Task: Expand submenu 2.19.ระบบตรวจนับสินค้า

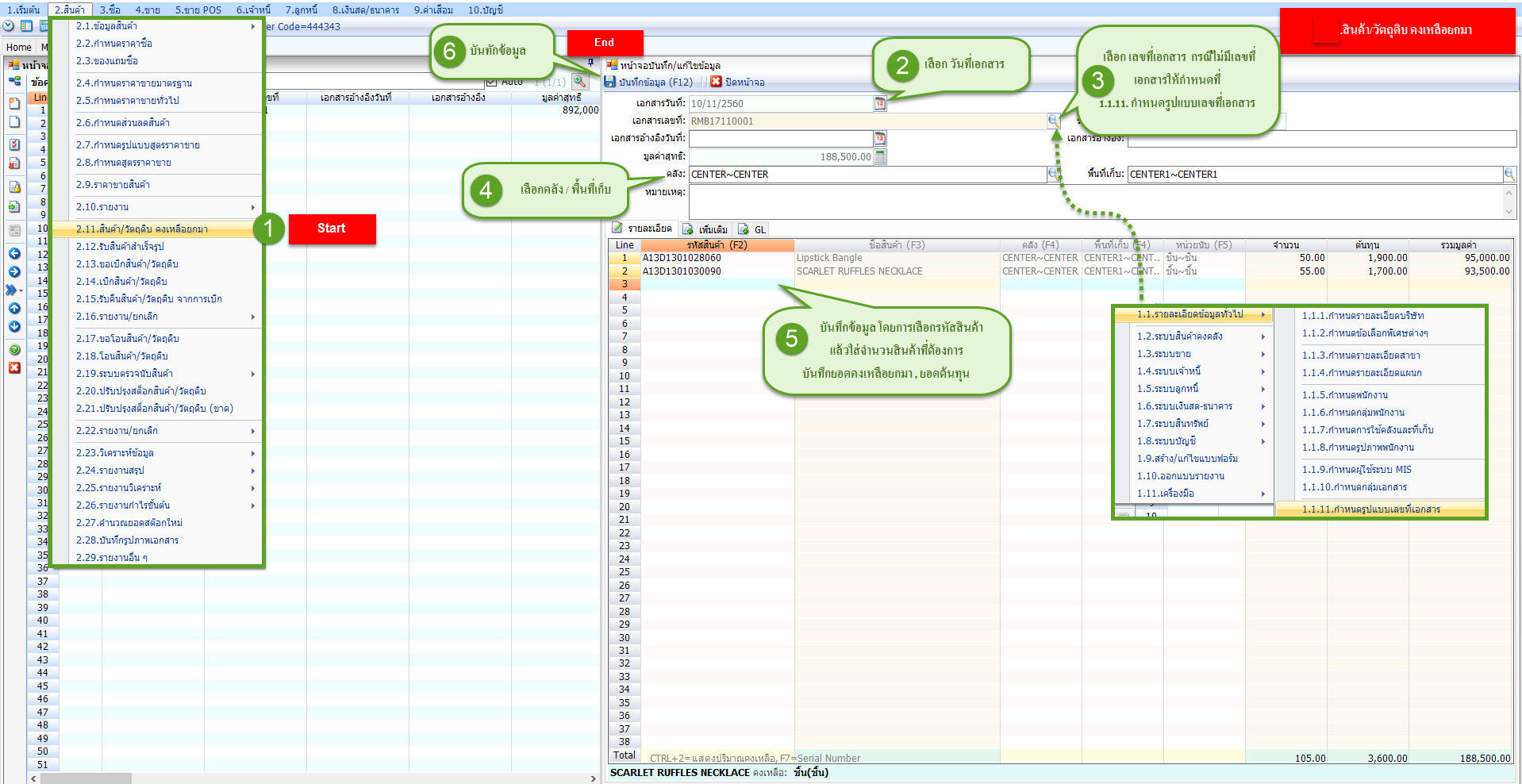Action: pyautogui.click(x=253, y=375)
